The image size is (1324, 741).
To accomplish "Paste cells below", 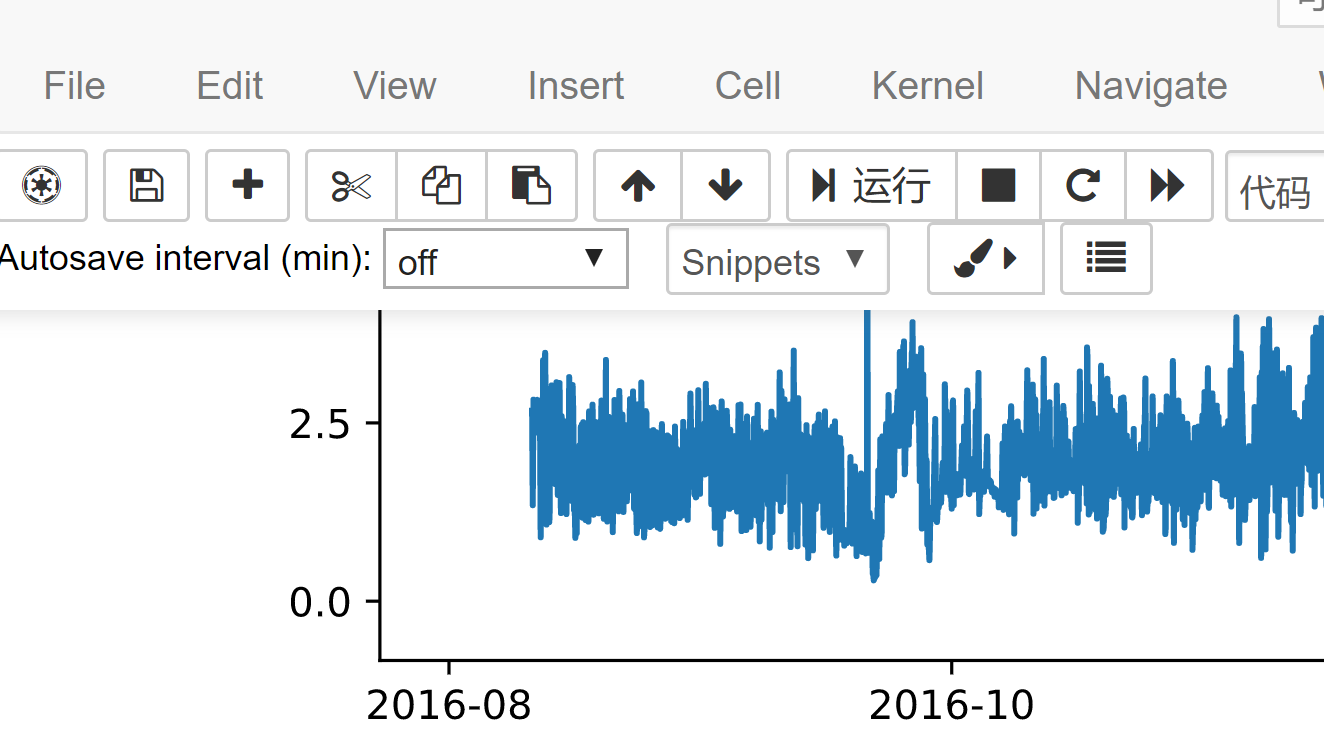I will 532,185.
